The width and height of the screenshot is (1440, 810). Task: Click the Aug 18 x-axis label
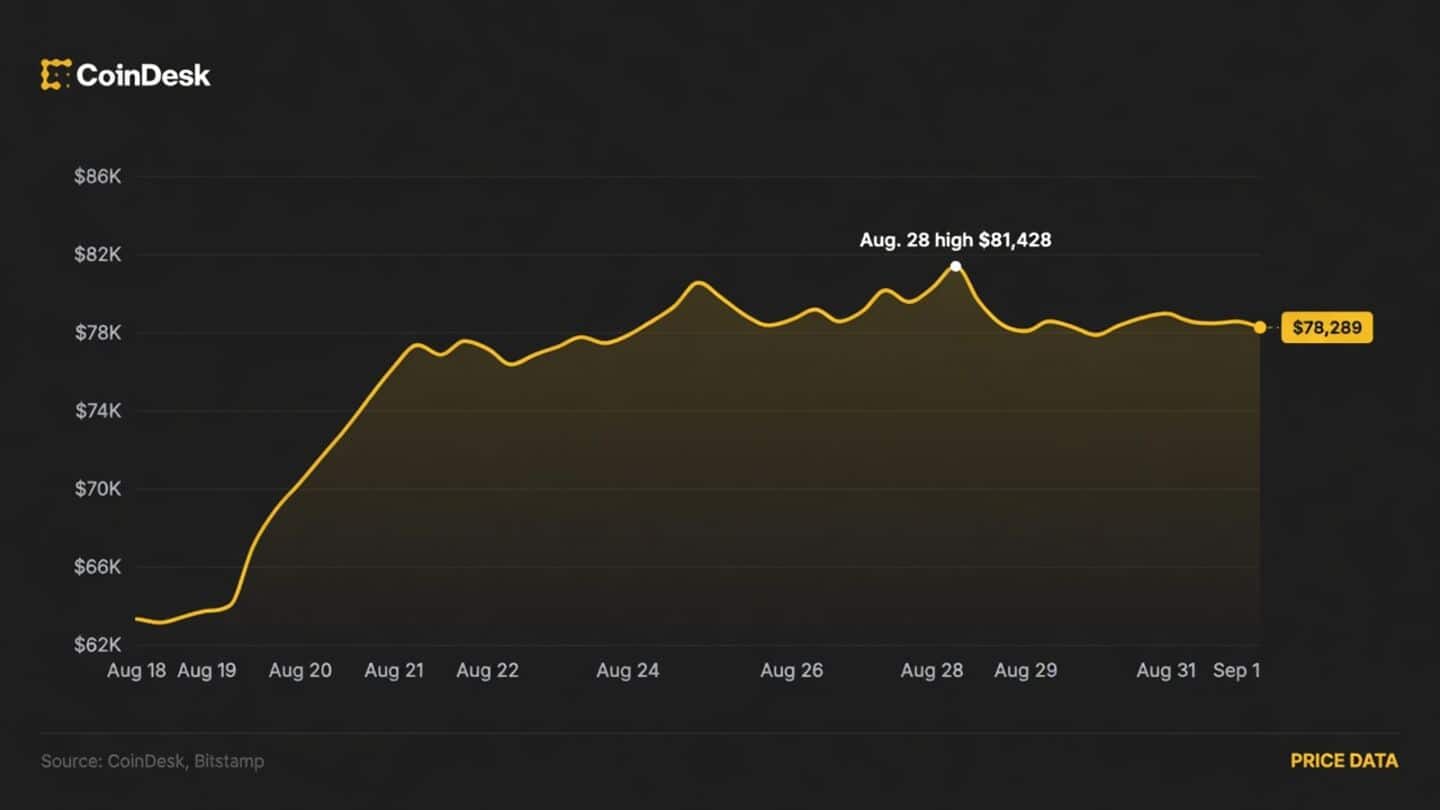point(137,671)
